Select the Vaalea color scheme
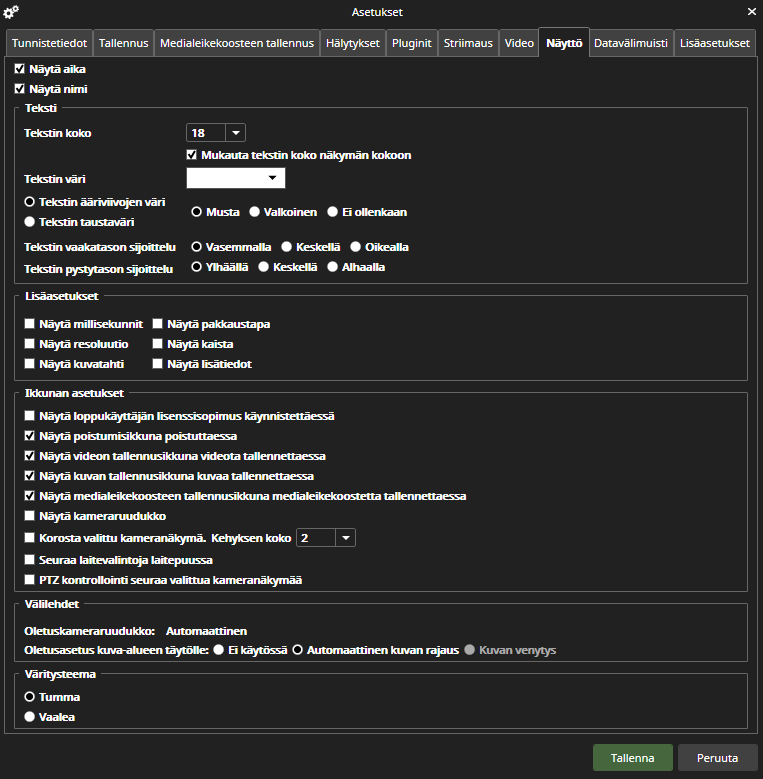Screen dimensions: 763x779 pyautogui.click(x=30, y=717)
